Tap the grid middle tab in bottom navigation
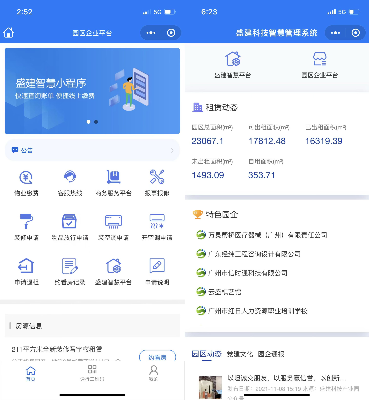The image size is (369, 400). [92, 373]
